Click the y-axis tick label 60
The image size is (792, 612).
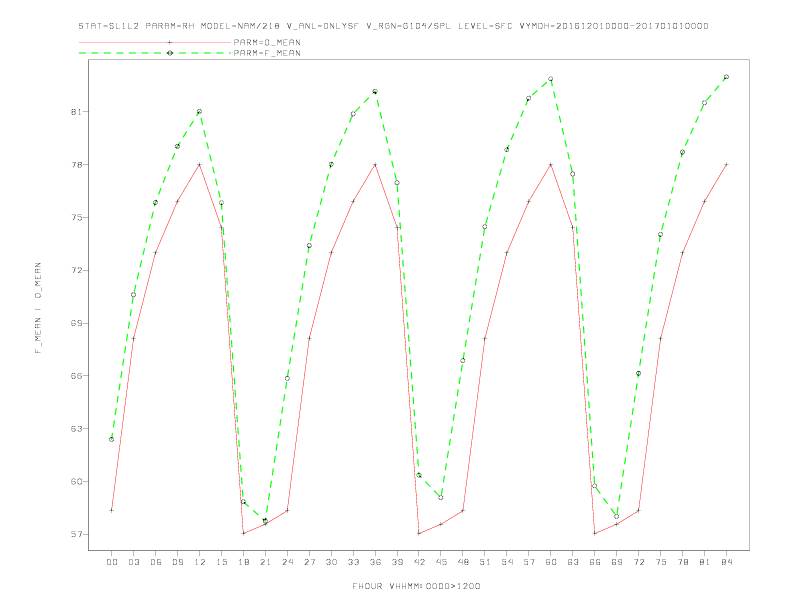(x=76, y=481)
